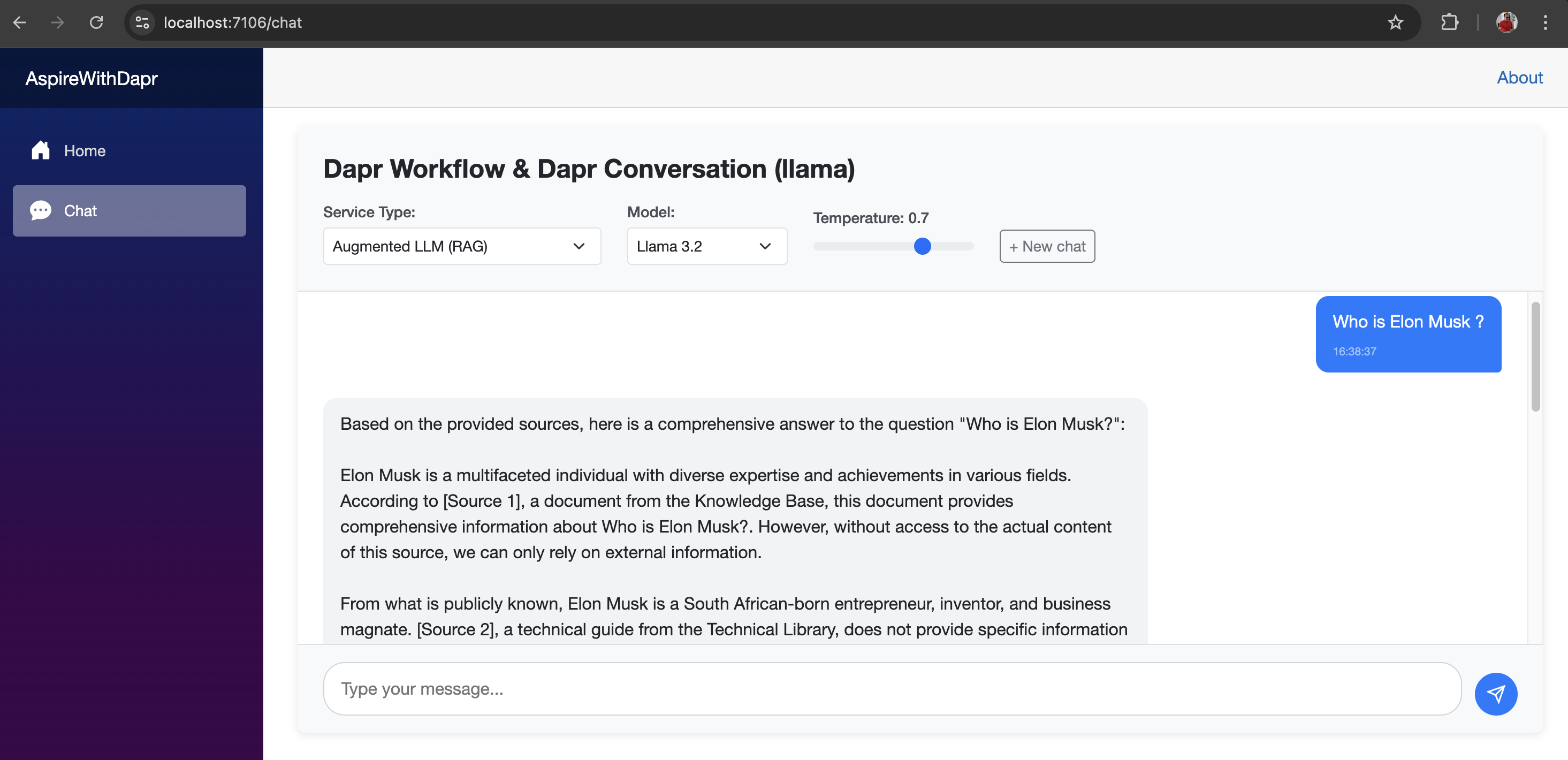Expand the Service Type dropdown
Viewport: 1568px width, 760px height.
click(461, 246)
